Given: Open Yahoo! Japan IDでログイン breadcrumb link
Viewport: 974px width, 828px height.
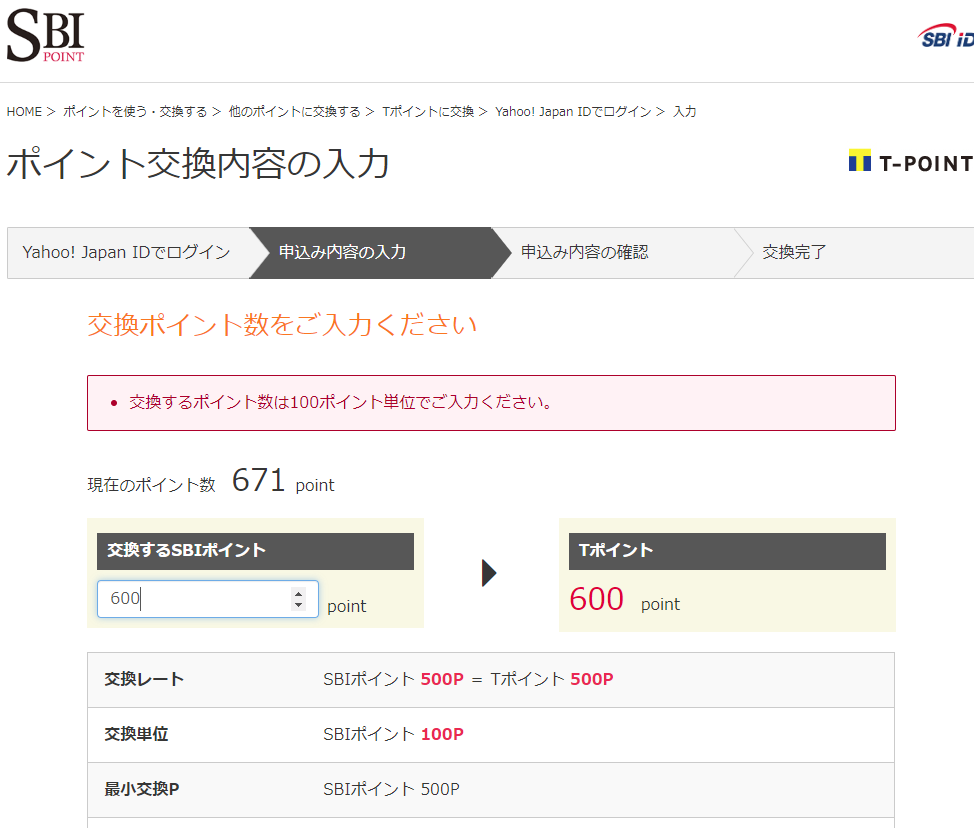Looking at the screenshot, I should (573, 112).
